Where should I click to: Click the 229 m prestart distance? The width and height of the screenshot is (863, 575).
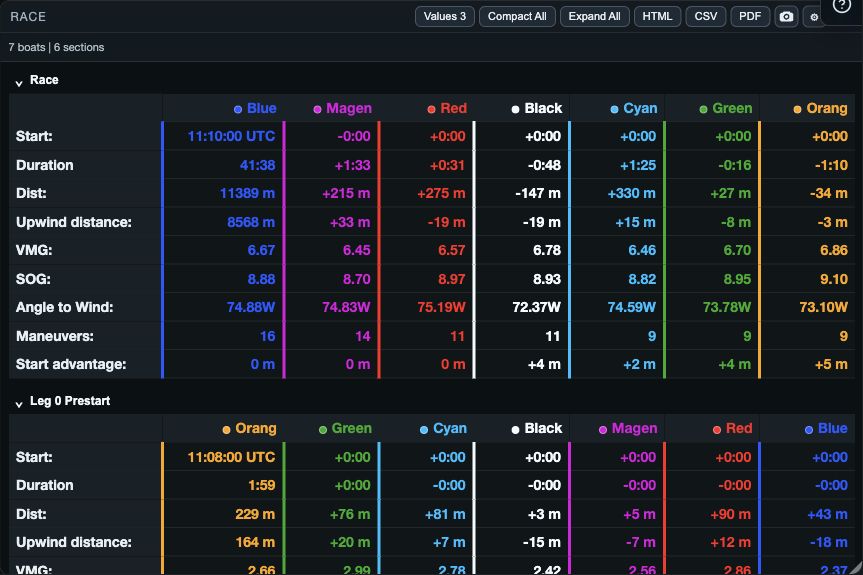pyautogui.click(x=255, y=514)
